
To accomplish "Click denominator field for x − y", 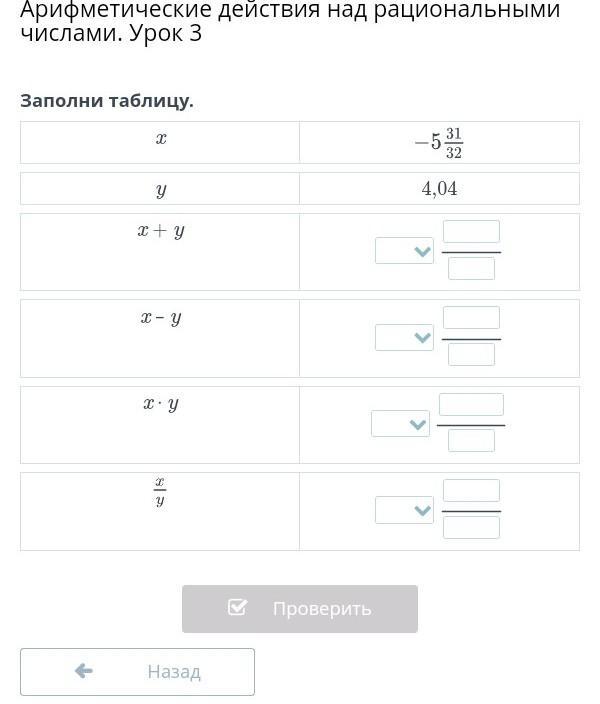I will pos(471,354).
